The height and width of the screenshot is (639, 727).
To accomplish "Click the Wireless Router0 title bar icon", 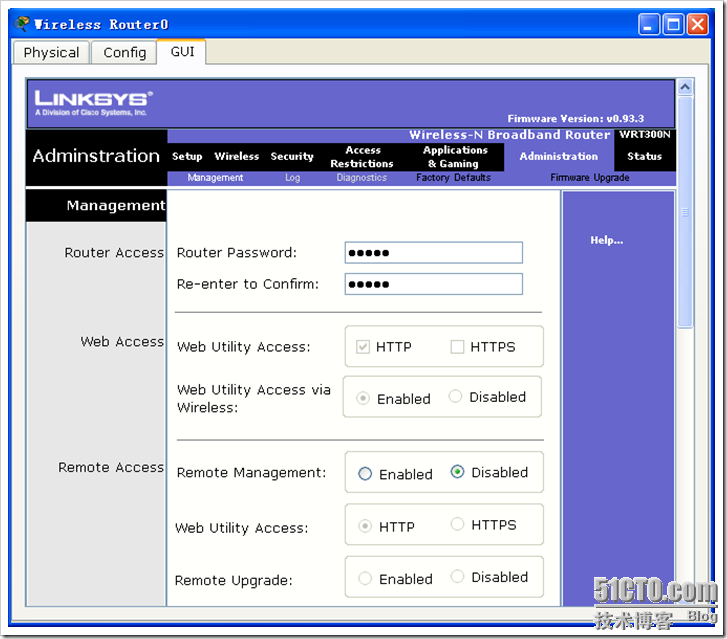I will (22, 23).
